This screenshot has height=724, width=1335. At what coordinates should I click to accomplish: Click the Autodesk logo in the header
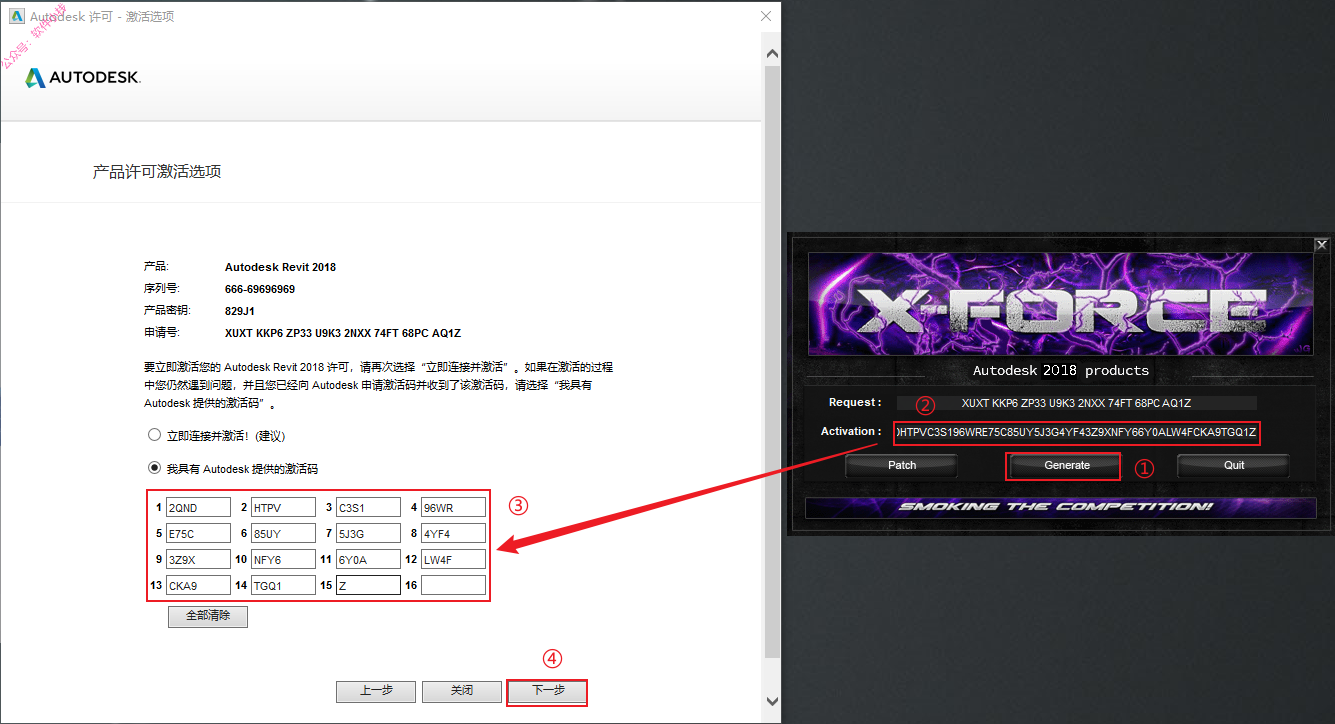83,77
